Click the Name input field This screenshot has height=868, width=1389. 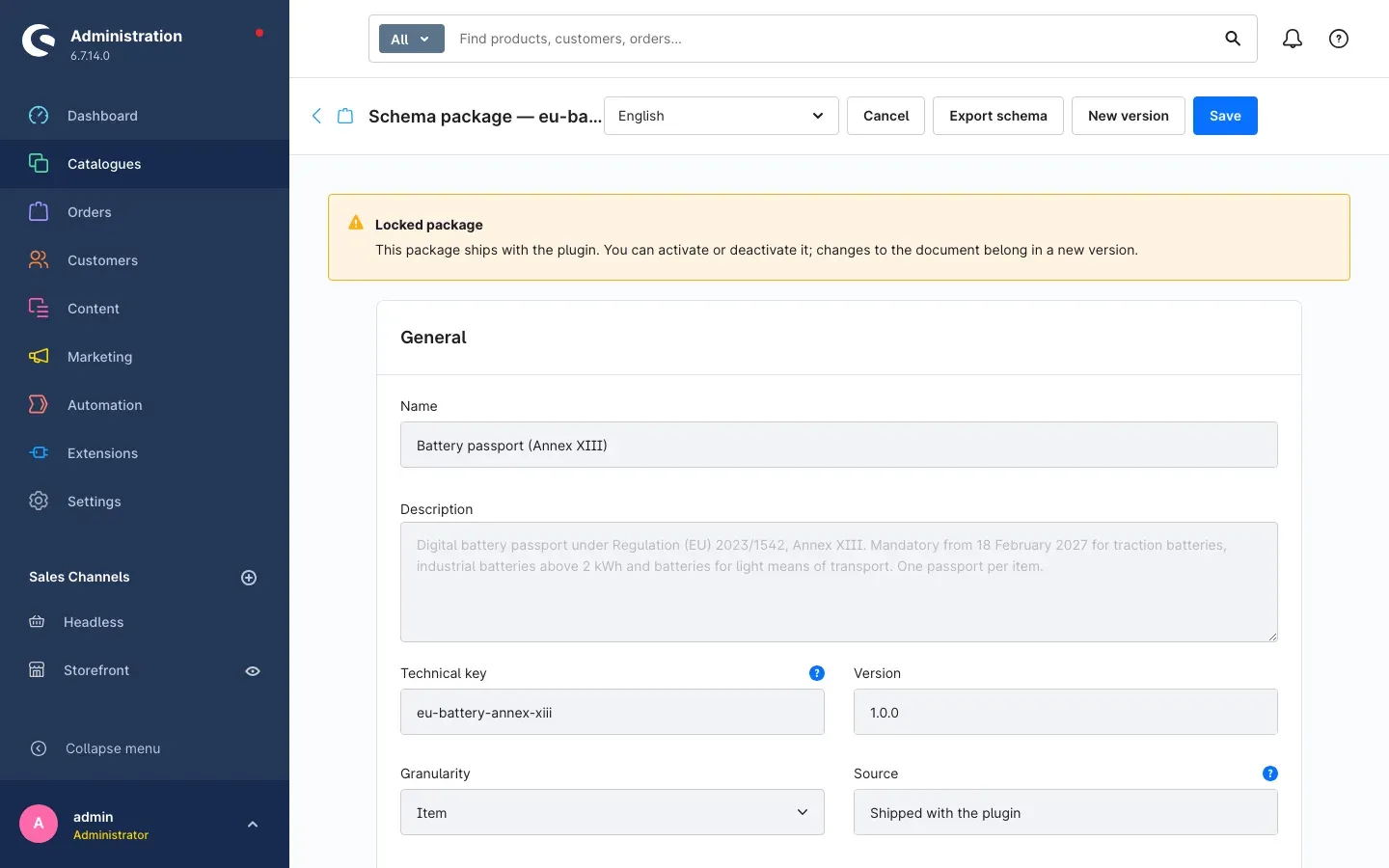(x=839, y=445)
